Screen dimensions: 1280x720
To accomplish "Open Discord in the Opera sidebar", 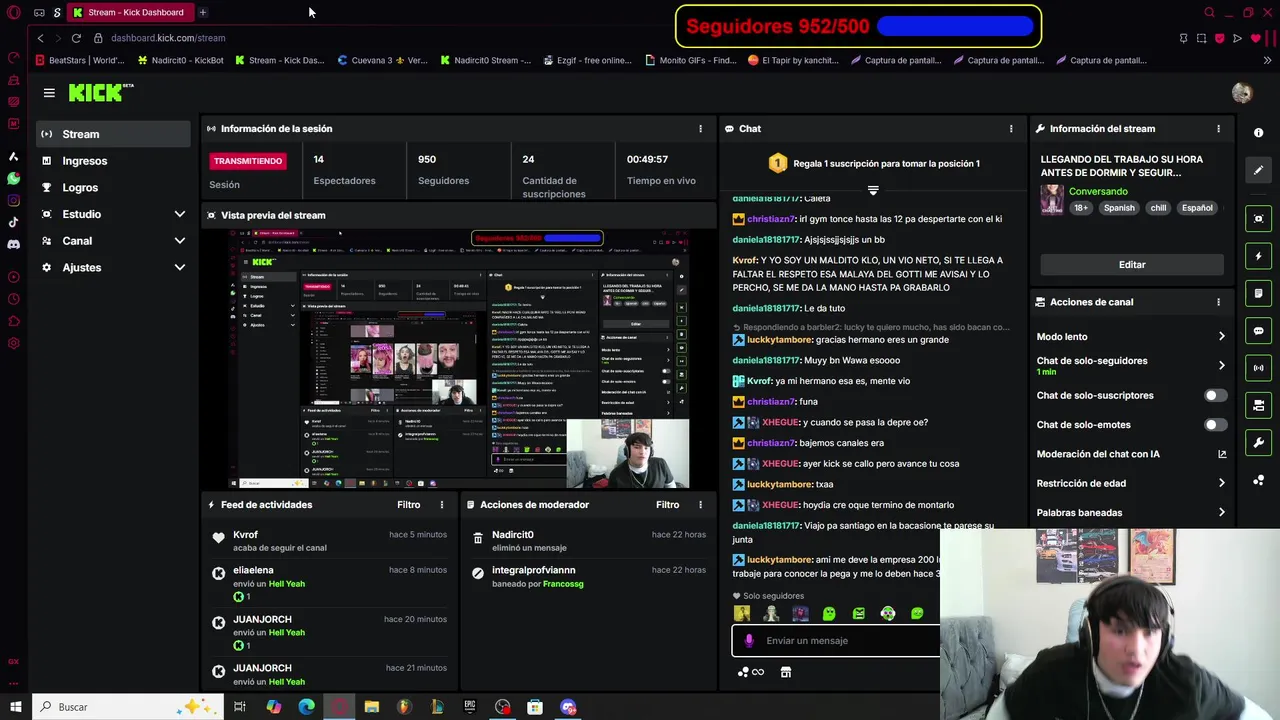I will click(13, 244).
